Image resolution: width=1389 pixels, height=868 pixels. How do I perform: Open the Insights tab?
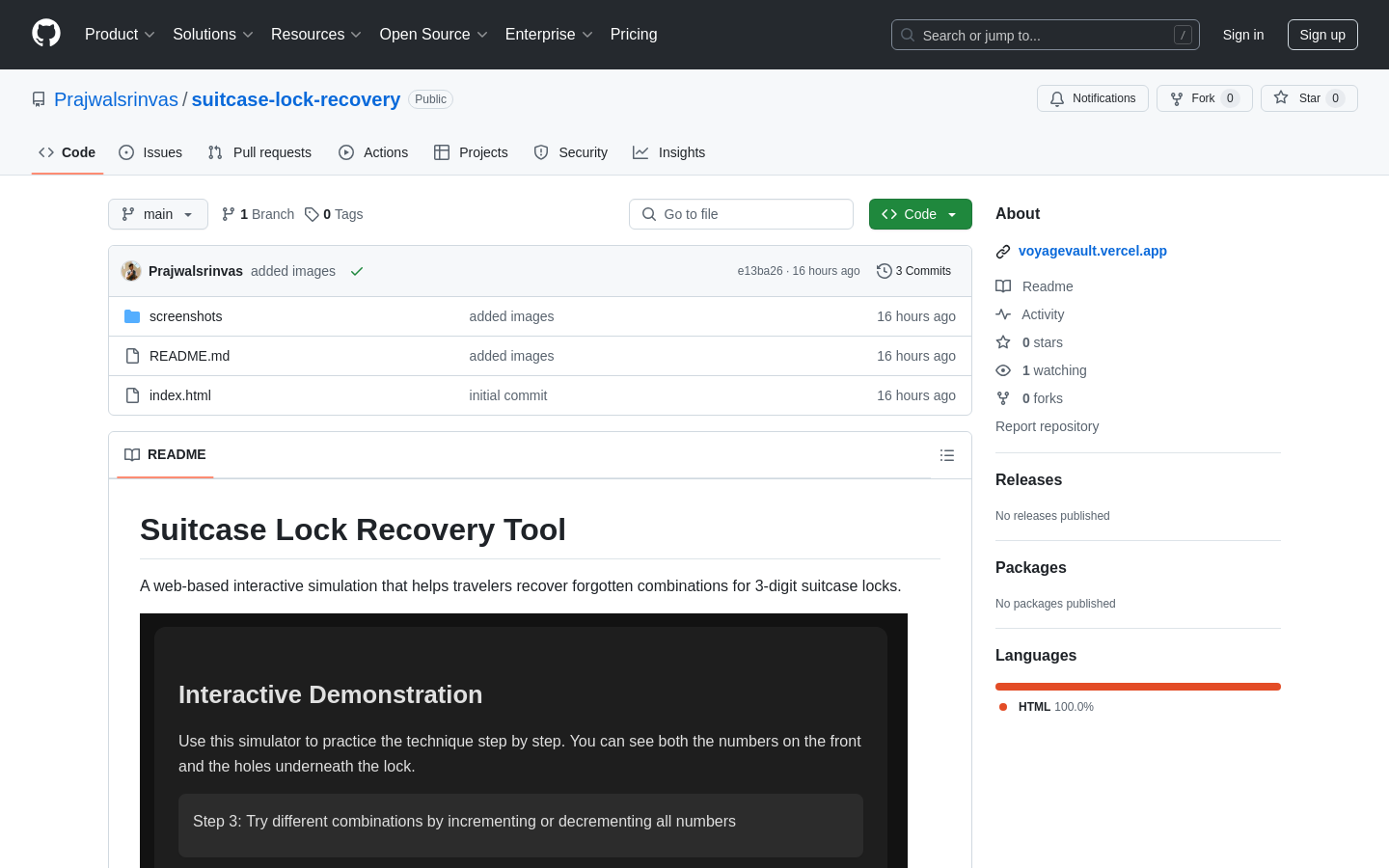pos(669,152)
